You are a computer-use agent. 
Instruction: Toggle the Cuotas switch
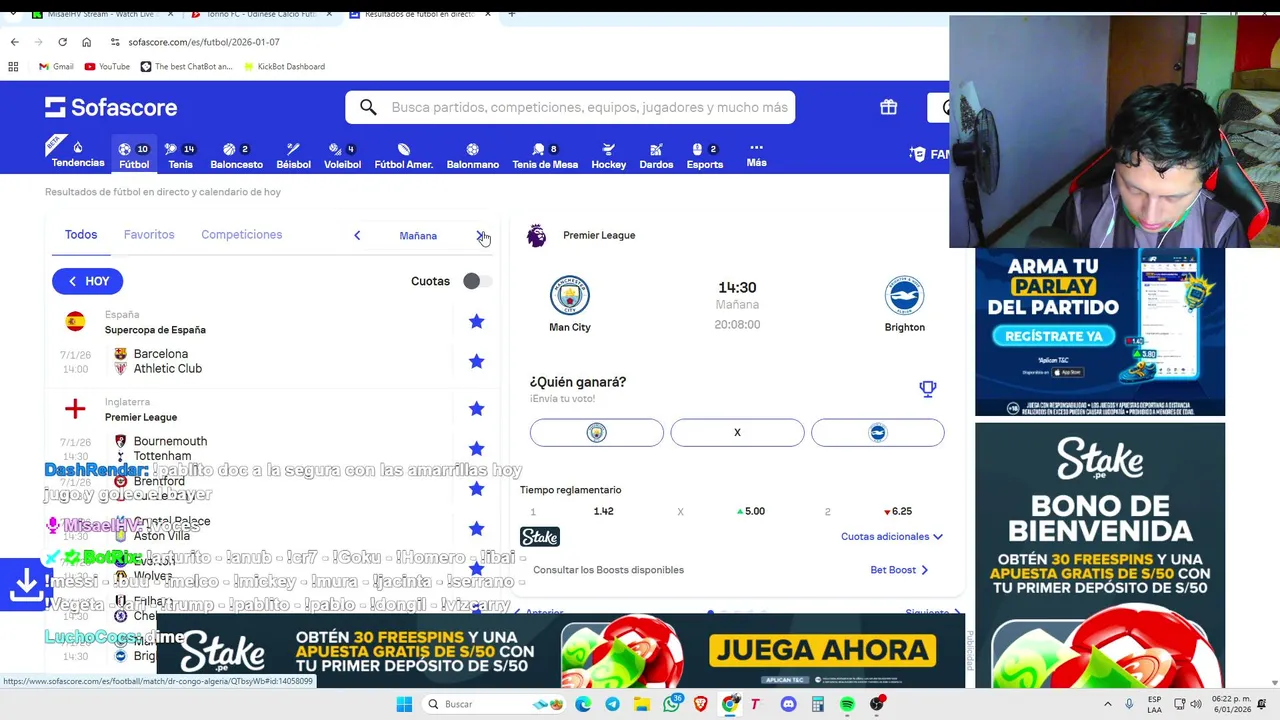pyautogui.click(x=477, y=281)
